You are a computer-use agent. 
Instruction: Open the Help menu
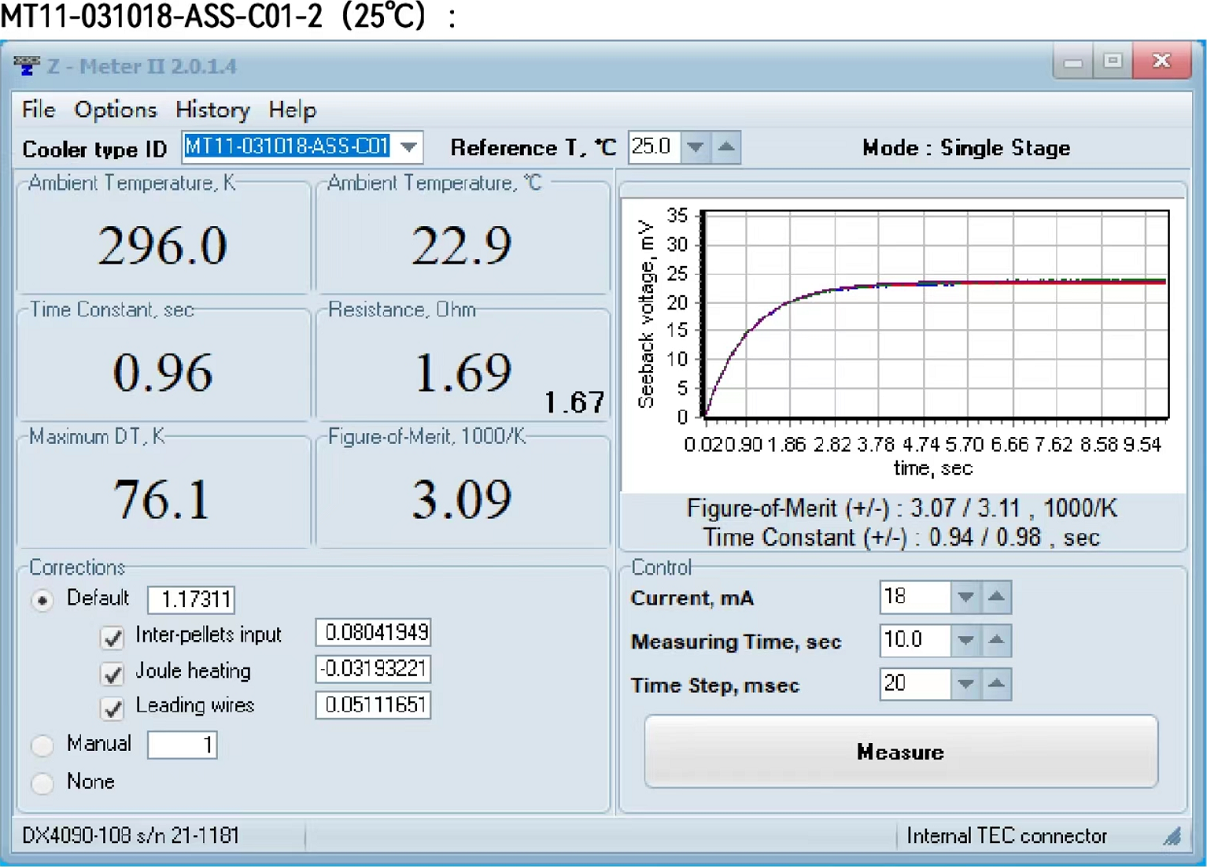(292, 109)
